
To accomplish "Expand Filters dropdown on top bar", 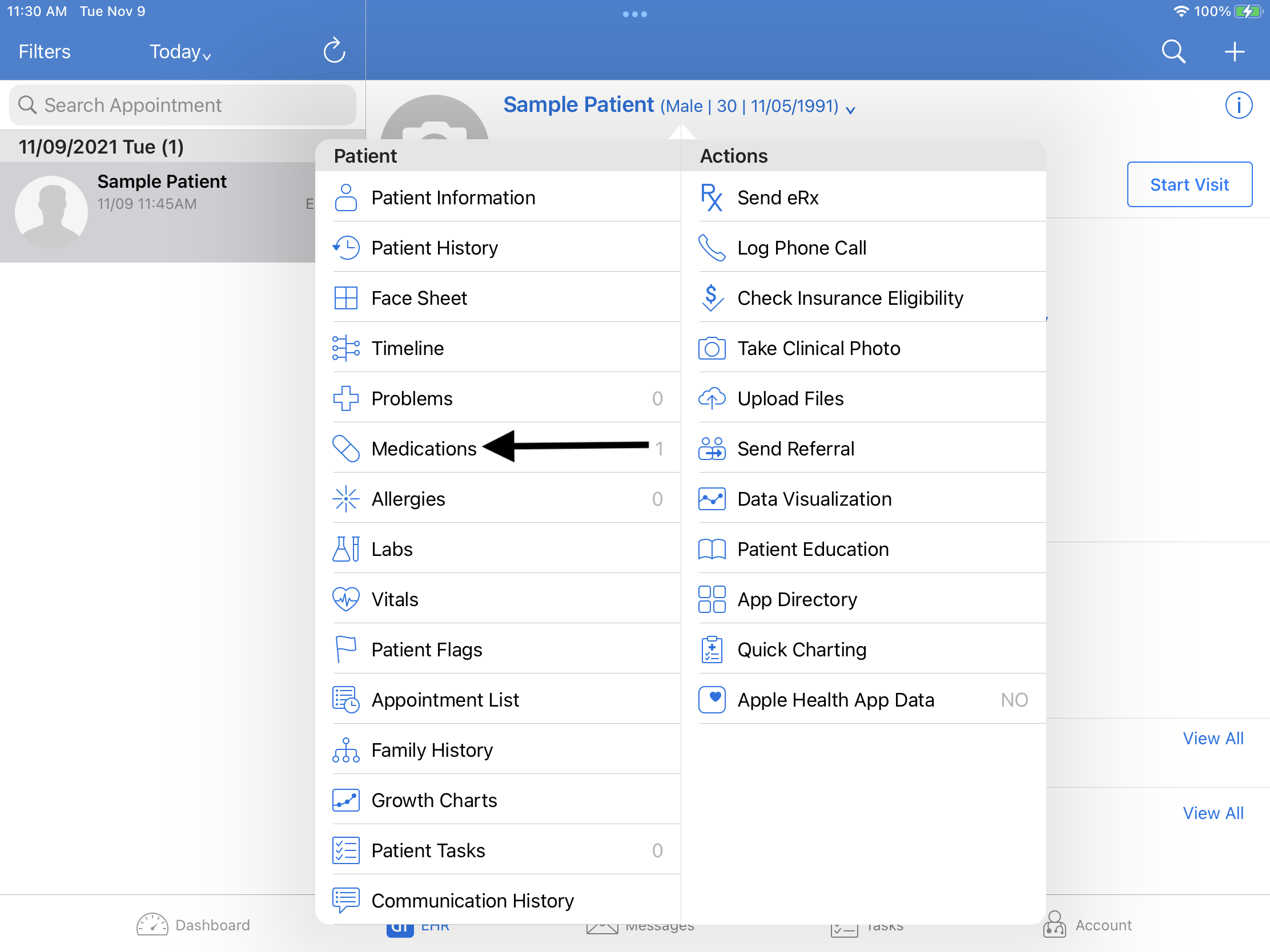I will [44, 51].
